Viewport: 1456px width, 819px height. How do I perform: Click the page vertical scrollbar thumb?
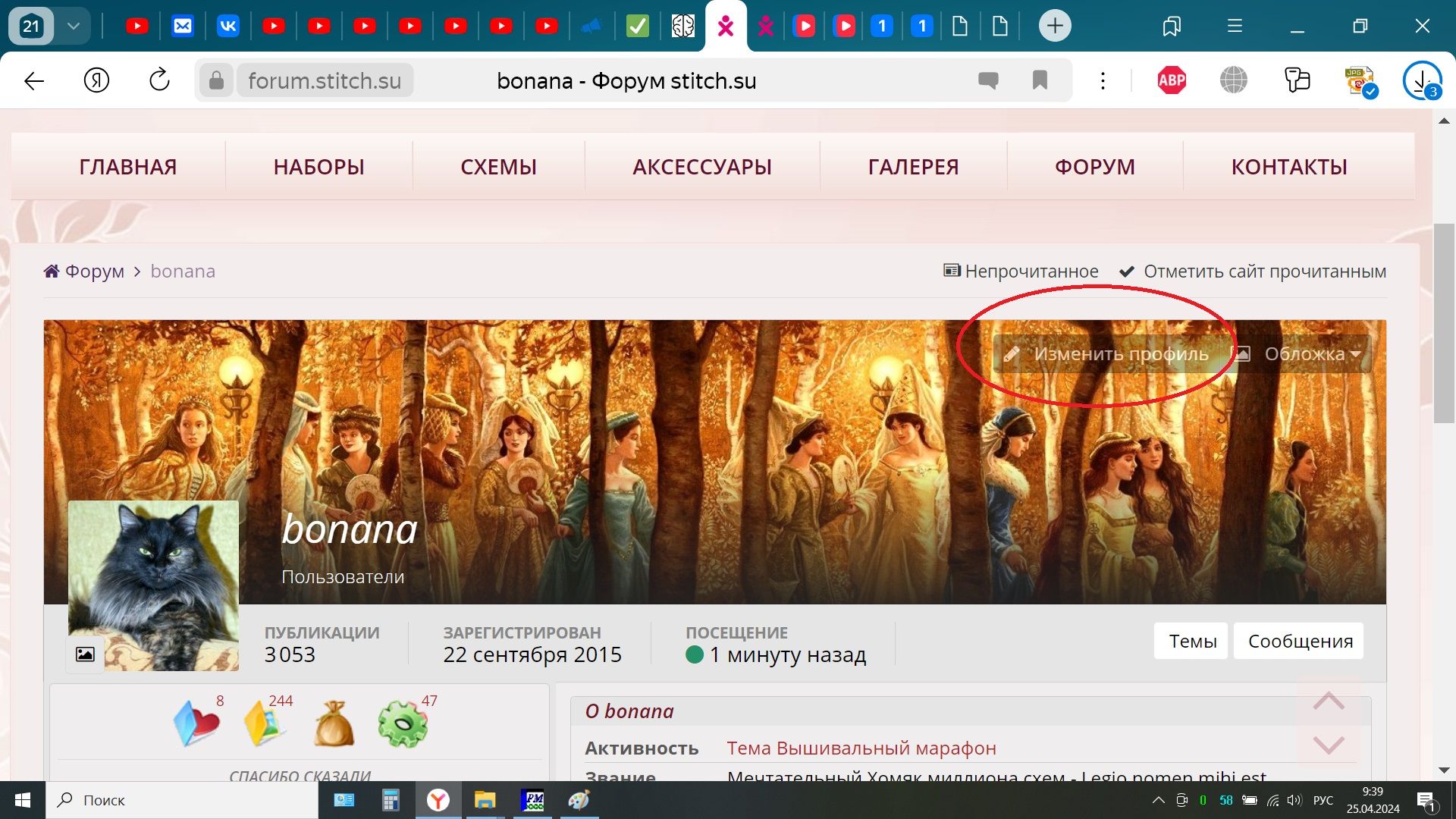(x=1444, y=325)
